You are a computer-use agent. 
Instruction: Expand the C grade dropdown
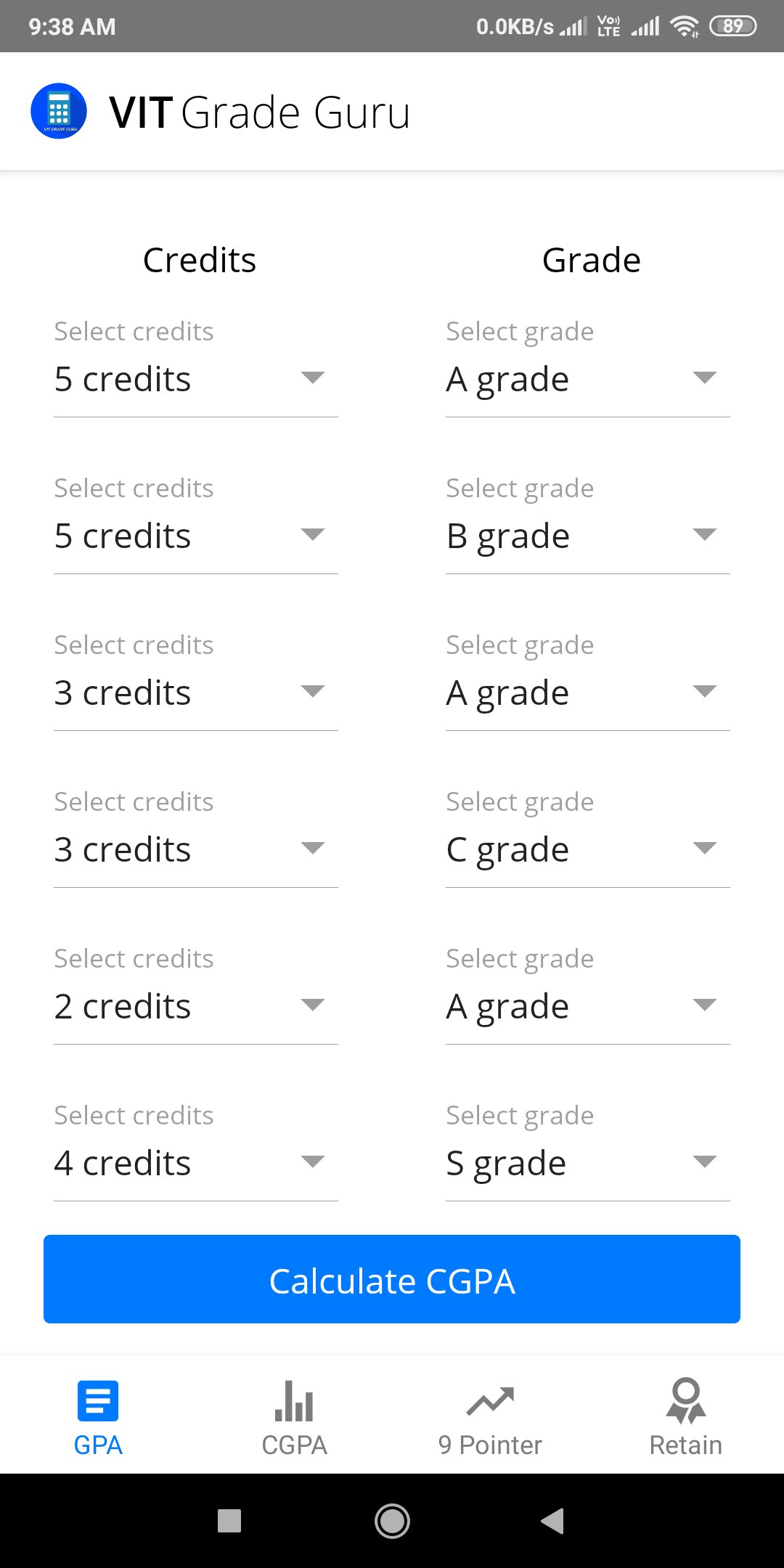coord(587,849)
